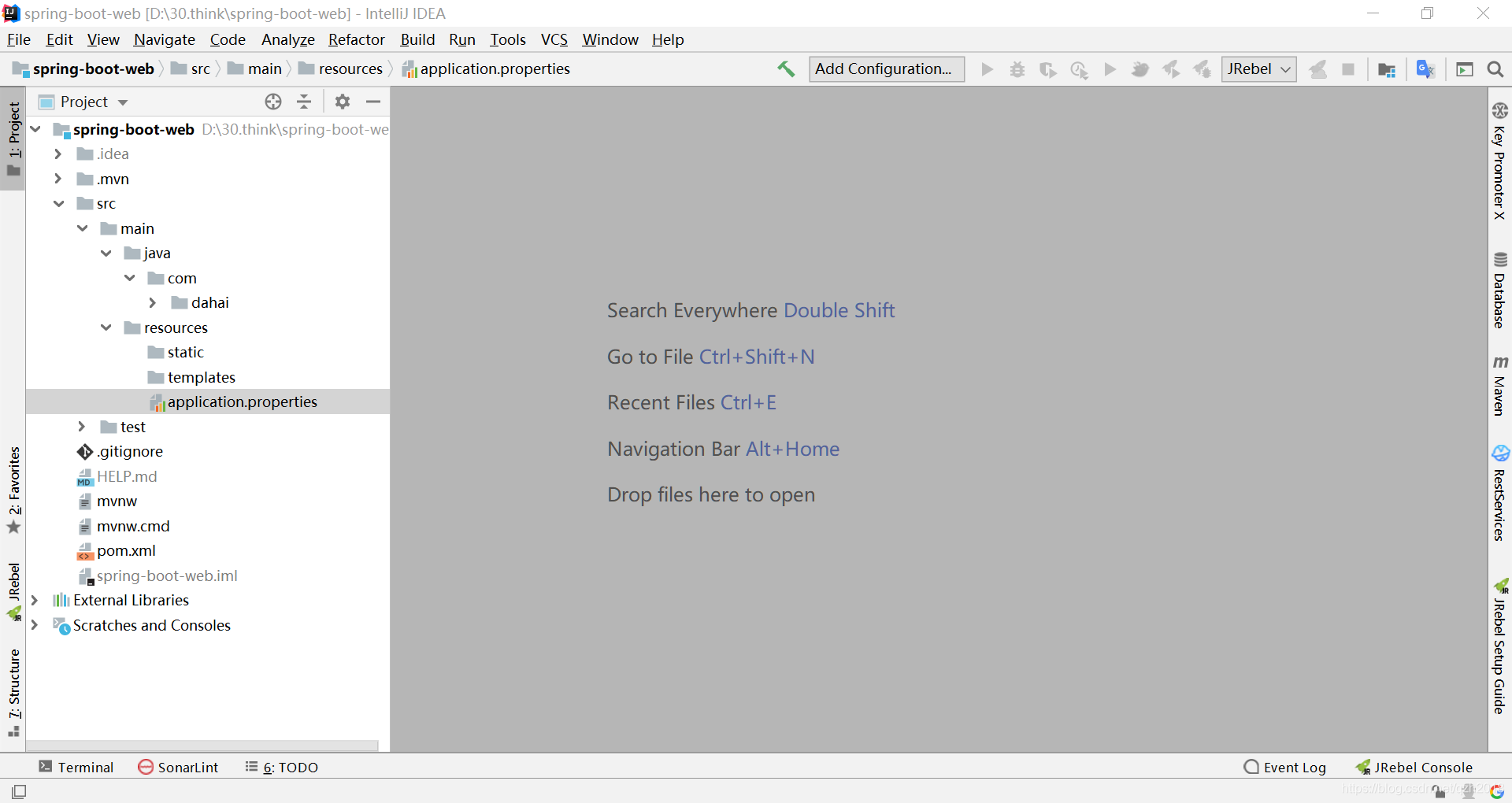
Task: Open the Maven tool window
Action: 1499,386
